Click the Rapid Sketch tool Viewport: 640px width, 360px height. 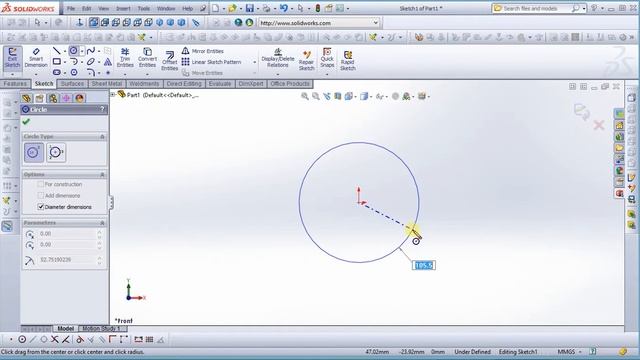[x=348, y=60]
